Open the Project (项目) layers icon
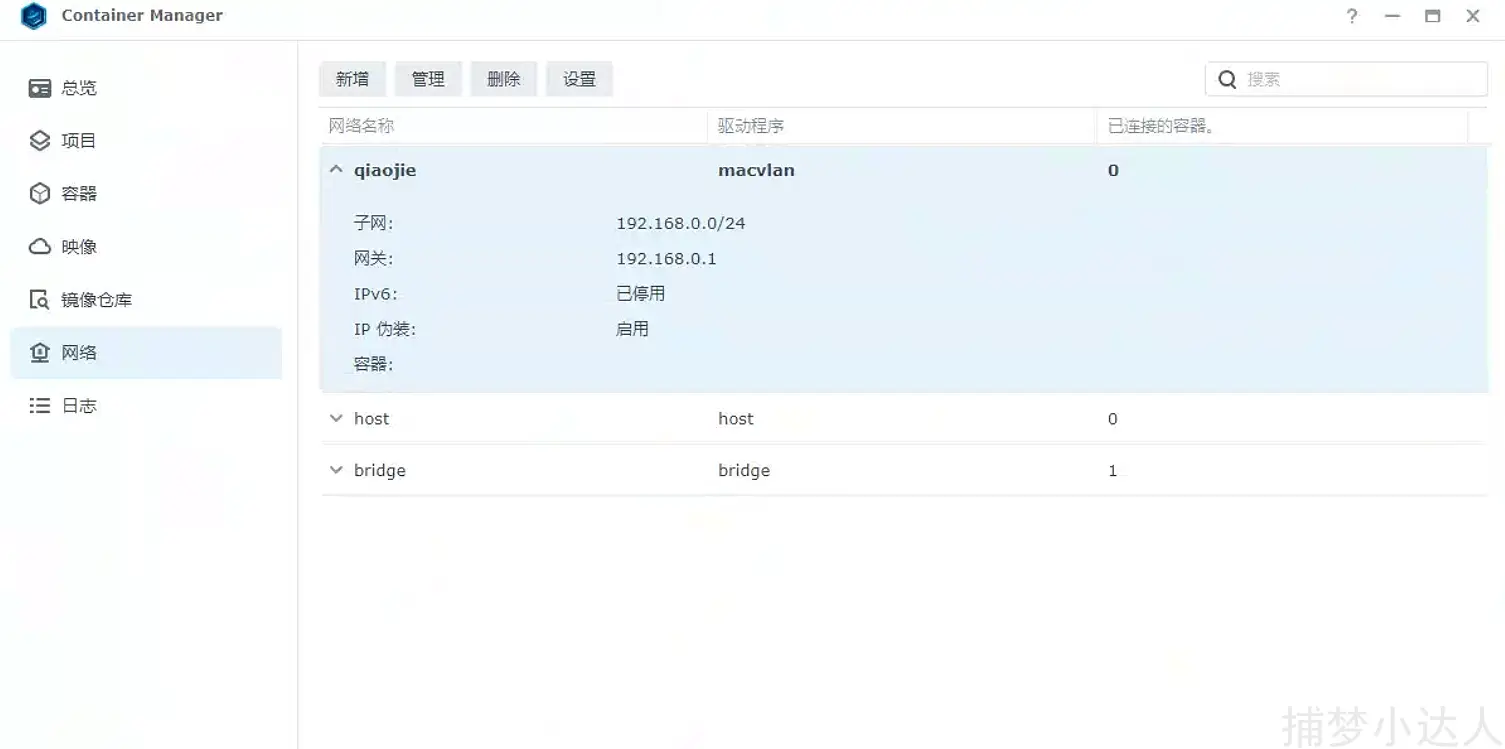 point(40,141)
